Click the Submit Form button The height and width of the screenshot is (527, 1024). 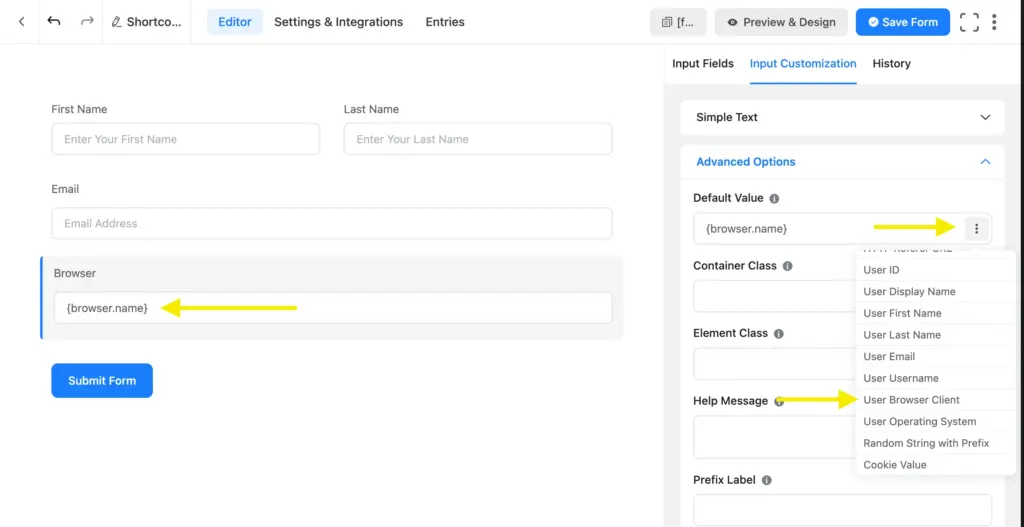(x=102, y=381)
